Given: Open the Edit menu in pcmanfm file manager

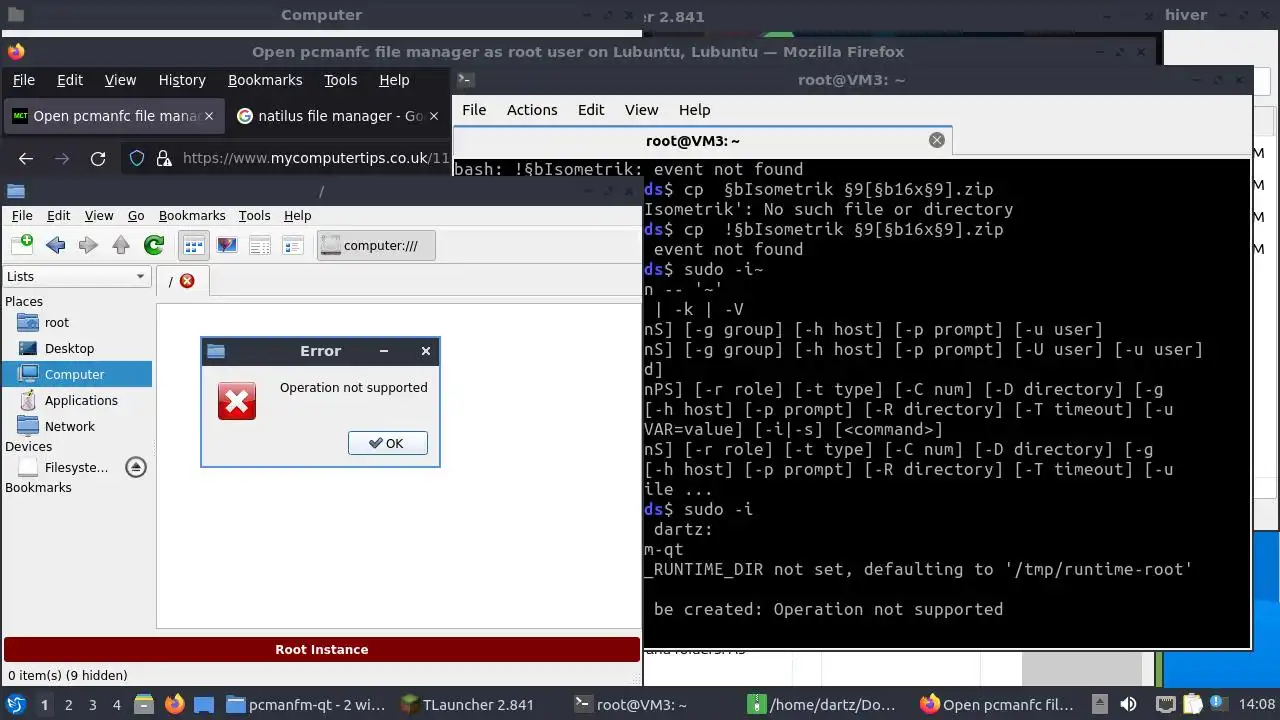Looking at the screenshot, I should pyautogui.click(x=59, y=215).
